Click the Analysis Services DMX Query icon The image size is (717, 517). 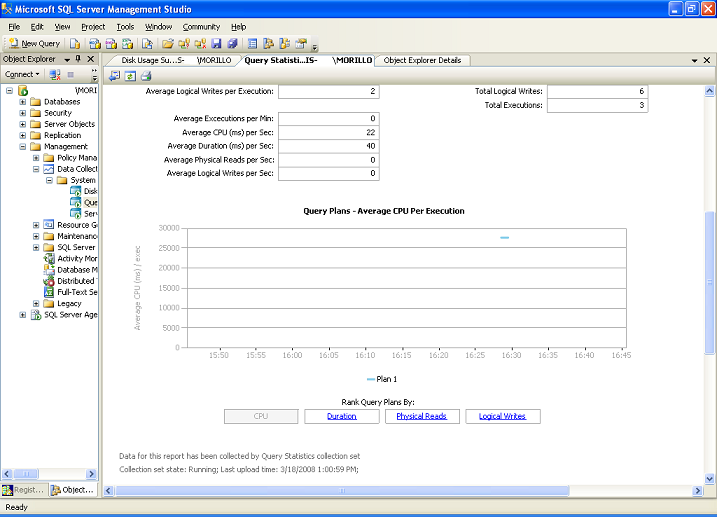[111, 43]
